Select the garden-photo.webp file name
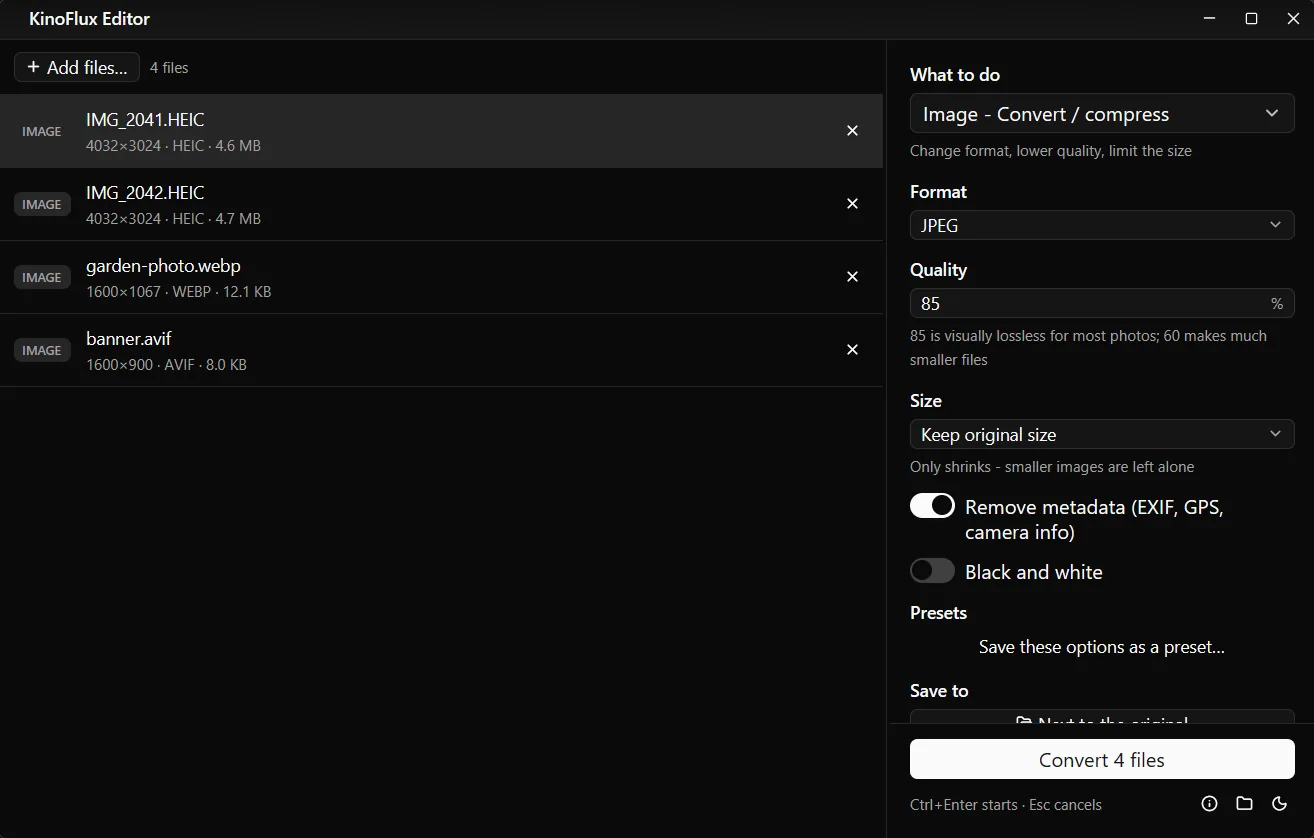 point(163,266)
